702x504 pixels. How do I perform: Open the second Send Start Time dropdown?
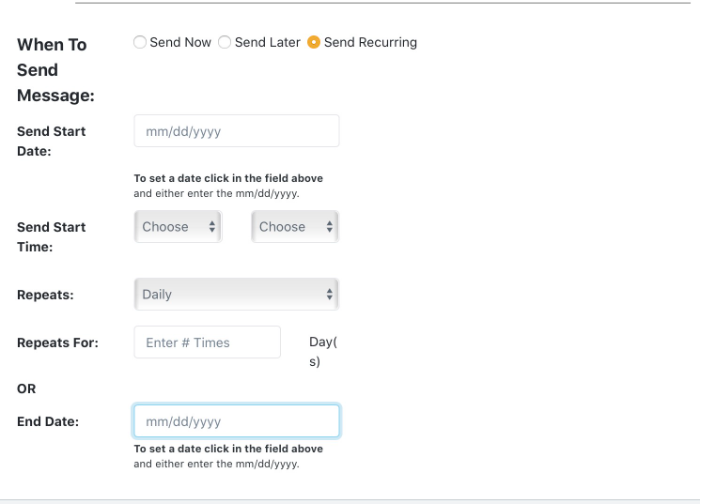295,226
